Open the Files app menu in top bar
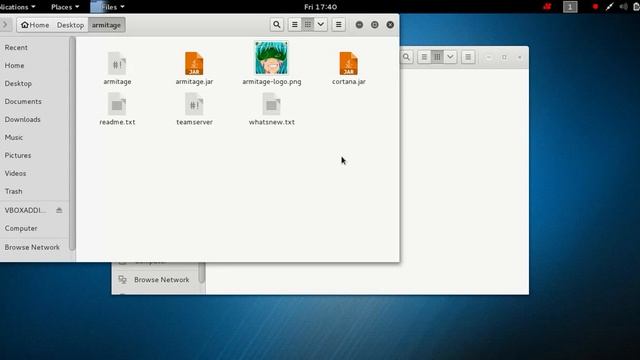 108,7
